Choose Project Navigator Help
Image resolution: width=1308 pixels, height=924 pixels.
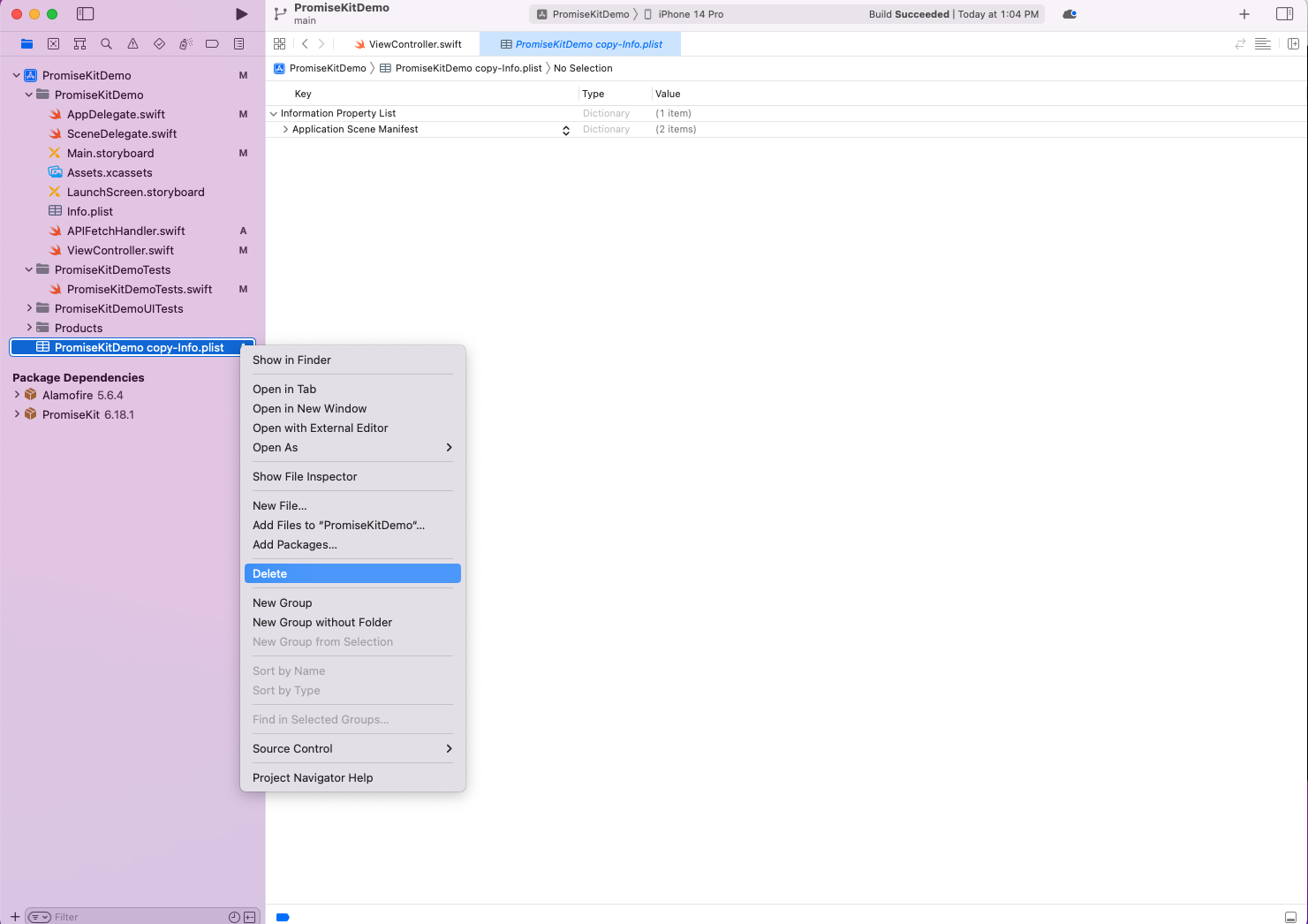point(352,777)
